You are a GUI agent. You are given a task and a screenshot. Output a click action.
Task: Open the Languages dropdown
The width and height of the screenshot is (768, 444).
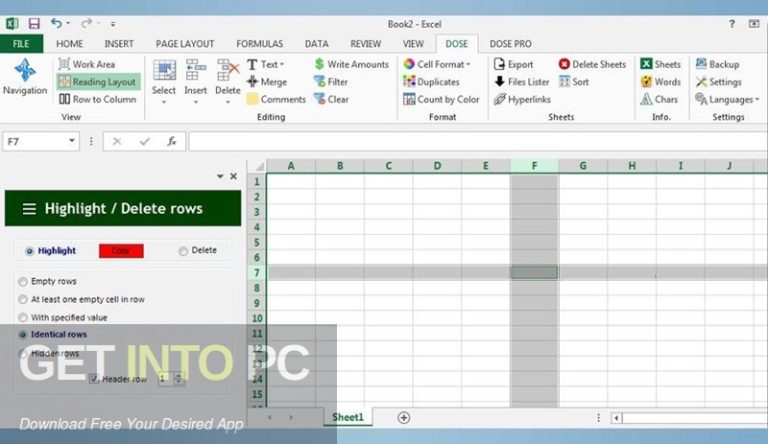pyautogui.click(x=727, y=99)
